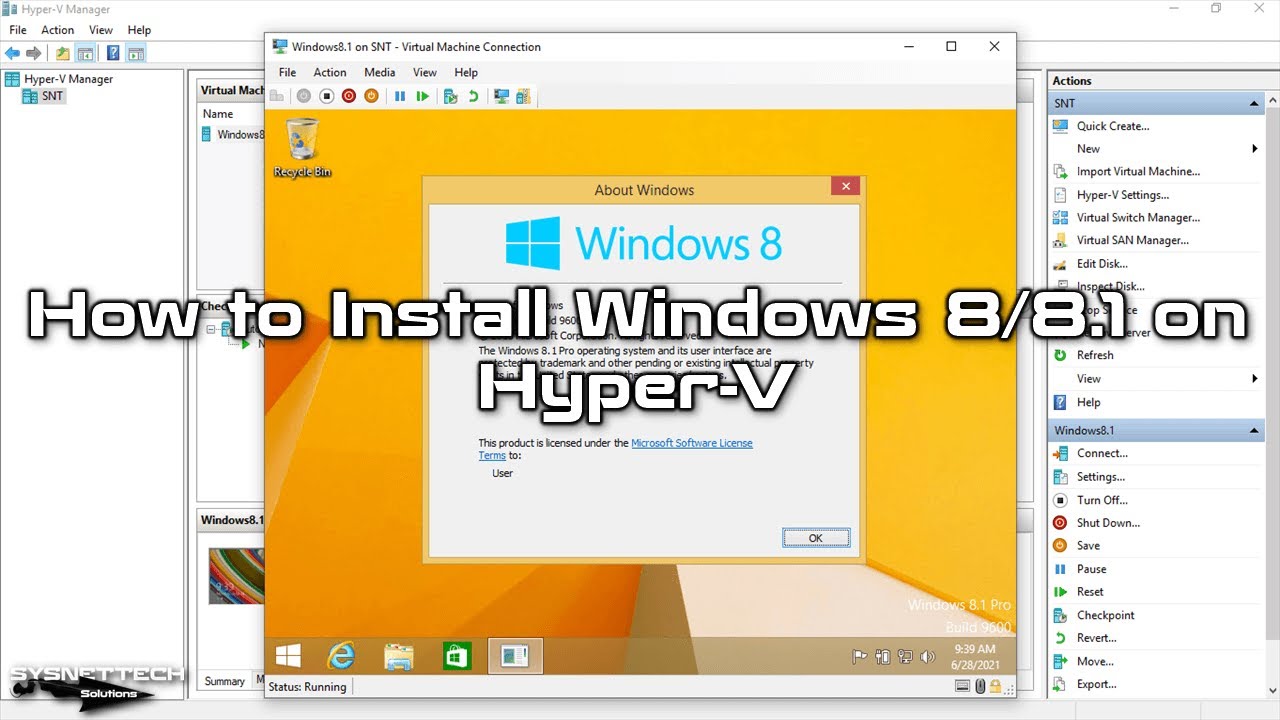Viewport: 1280px width, 720px height.
Task: Click the red Shut Down icon in VM toolbar
Action: coord(349,96)
